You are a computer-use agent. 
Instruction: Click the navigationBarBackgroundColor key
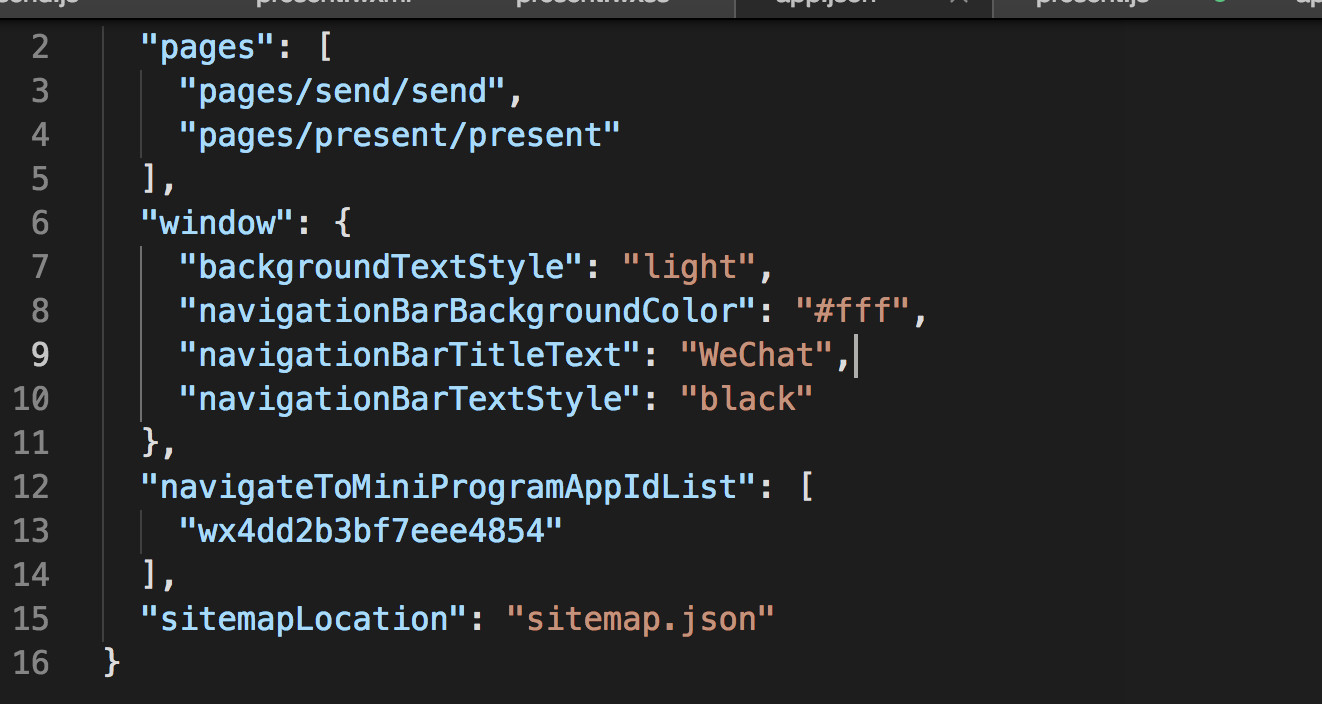coord(467,311)
